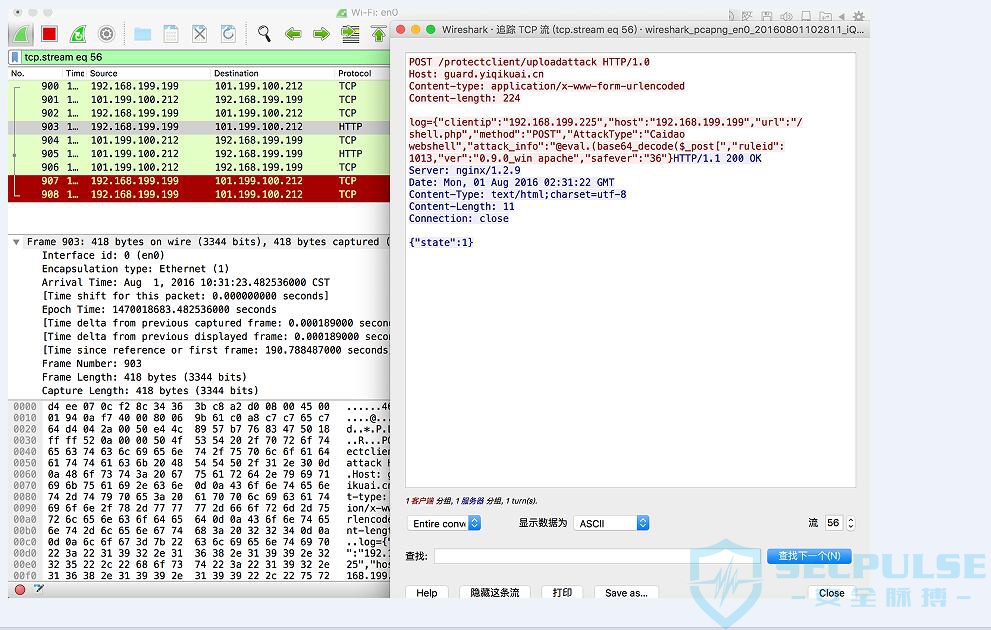Viewport: 991px width, 630px height.
Task: Click Save as... button
Action: (x=626, y=593)
